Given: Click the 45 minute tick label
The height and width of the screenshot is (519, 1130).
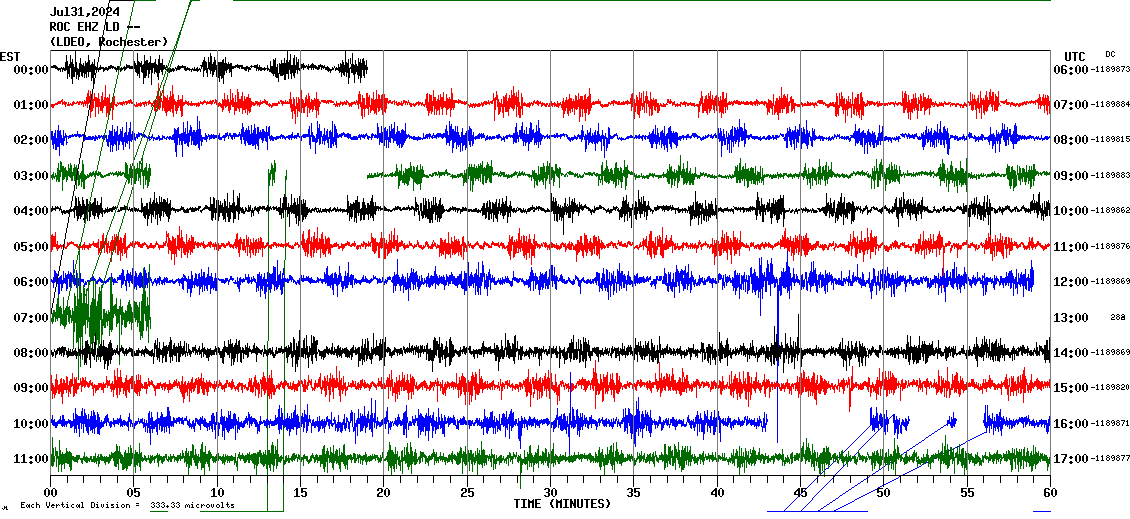Looking at the screenshot, I should pos(800,493).
